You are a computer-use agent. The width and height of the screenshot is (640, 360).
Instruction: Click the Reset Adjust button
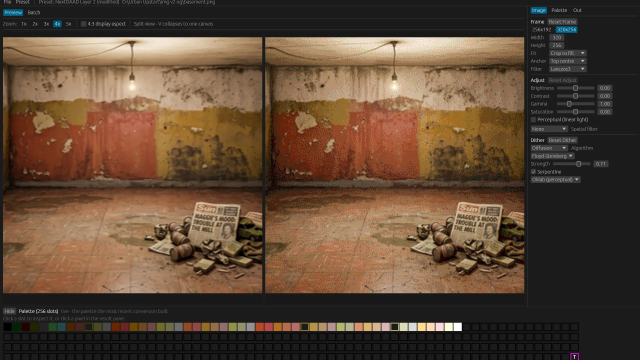coord(562,80)
